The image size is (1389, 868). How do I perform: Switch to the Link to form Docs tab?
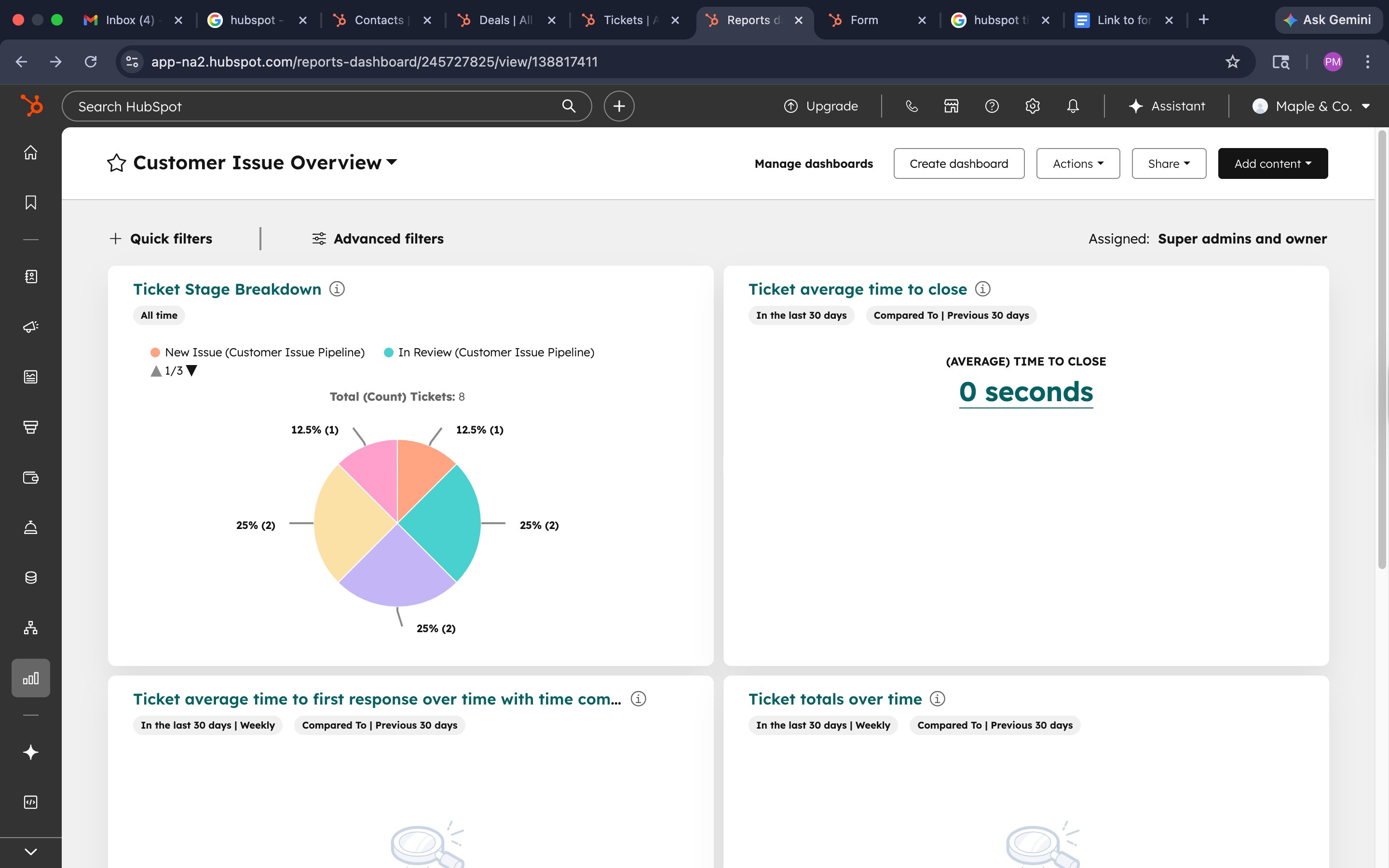tap(1122, 20)
